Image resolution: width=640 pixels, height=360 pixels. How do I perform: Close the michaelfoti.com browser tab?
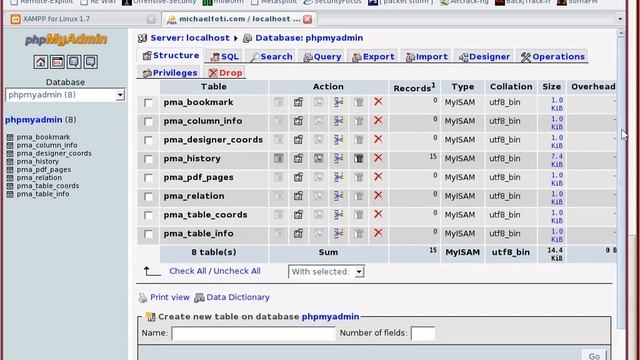pos(307,19)
